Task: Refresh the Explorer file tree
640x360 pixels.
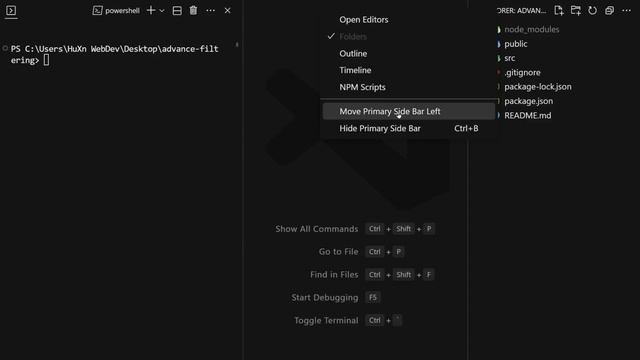Action: click(x=592, y=10)
